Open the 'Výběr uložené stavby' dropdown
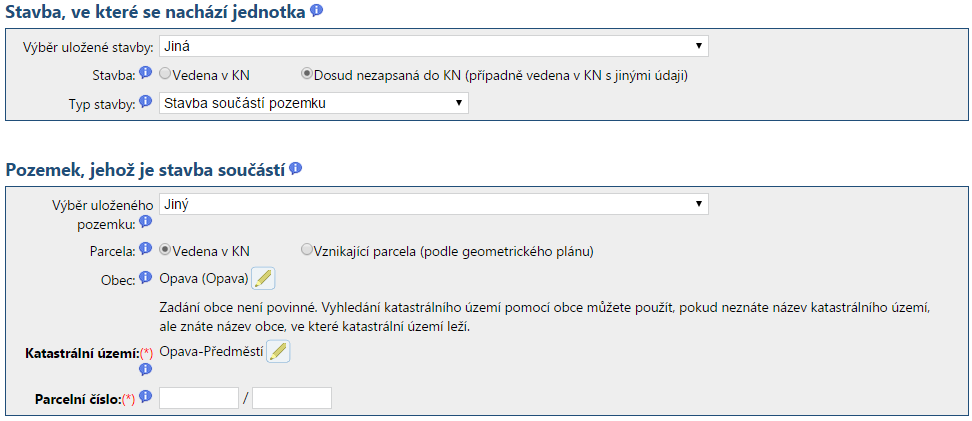The width and height of the screenshot is (972, 421). pos(433,46)
